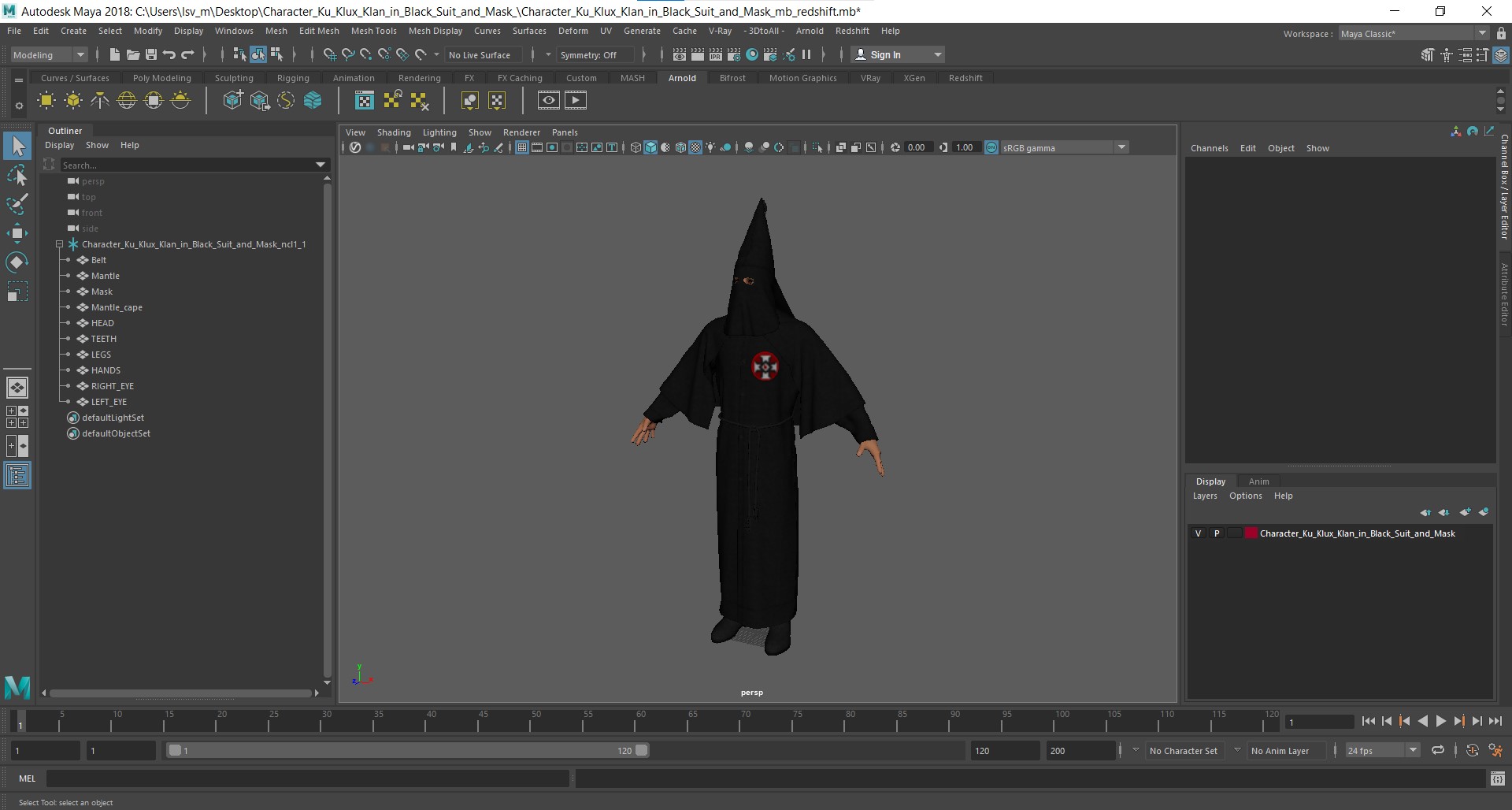Toggle playback P box of Character layer
Viewport: 1512px width, 810px height.
[x=1217, y=533]
